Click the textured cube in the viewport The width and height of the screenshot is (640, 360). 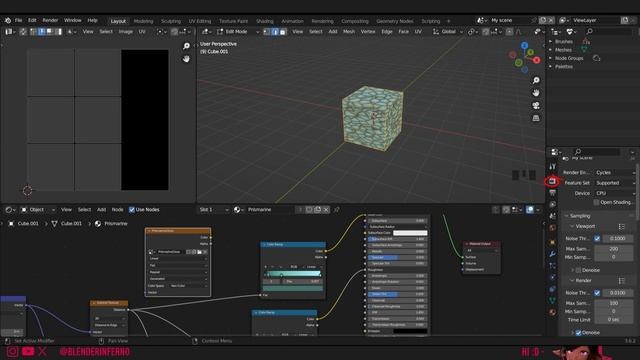[373, 118]
